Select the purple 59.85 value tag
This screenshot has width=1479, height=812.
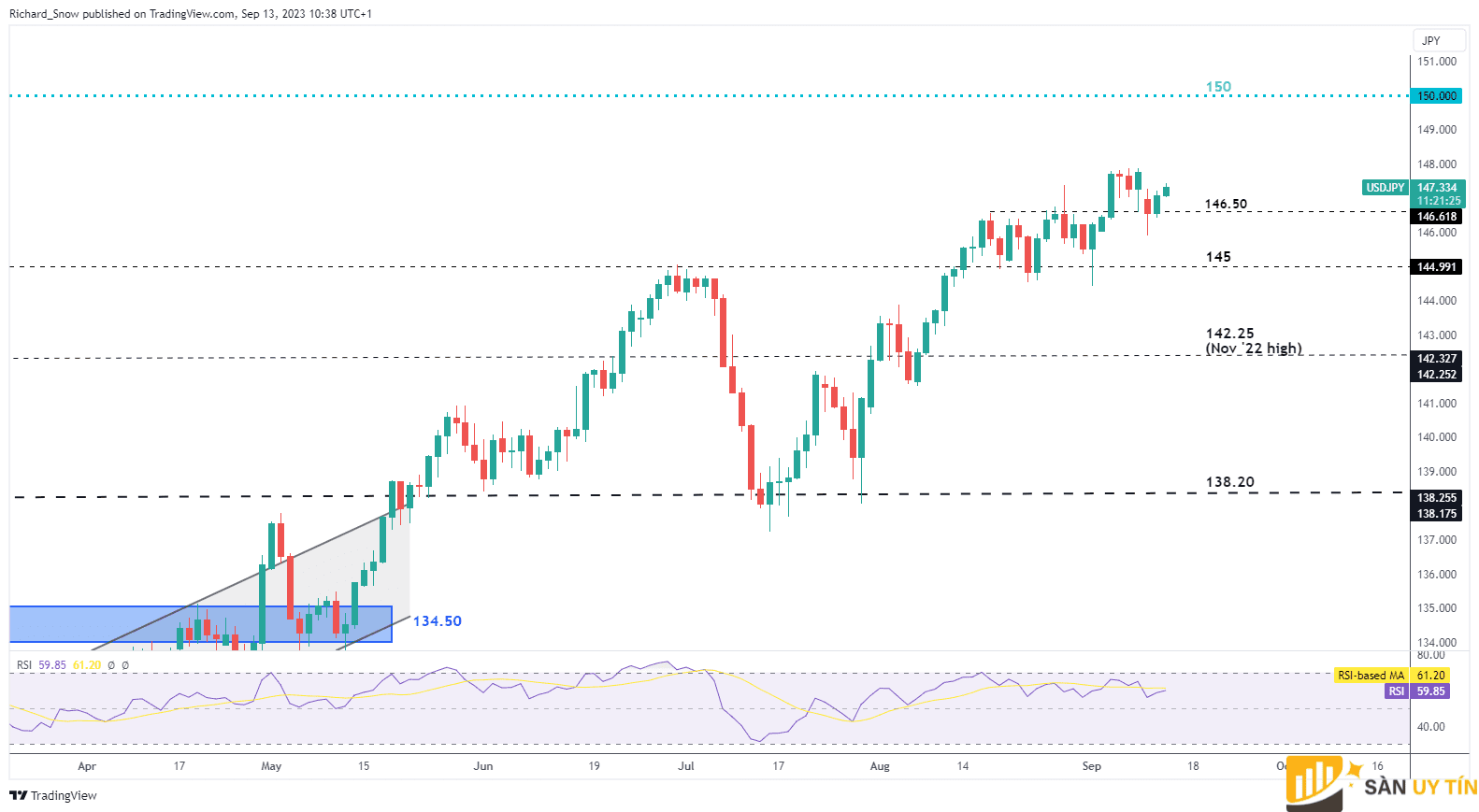coord(1430,691)
